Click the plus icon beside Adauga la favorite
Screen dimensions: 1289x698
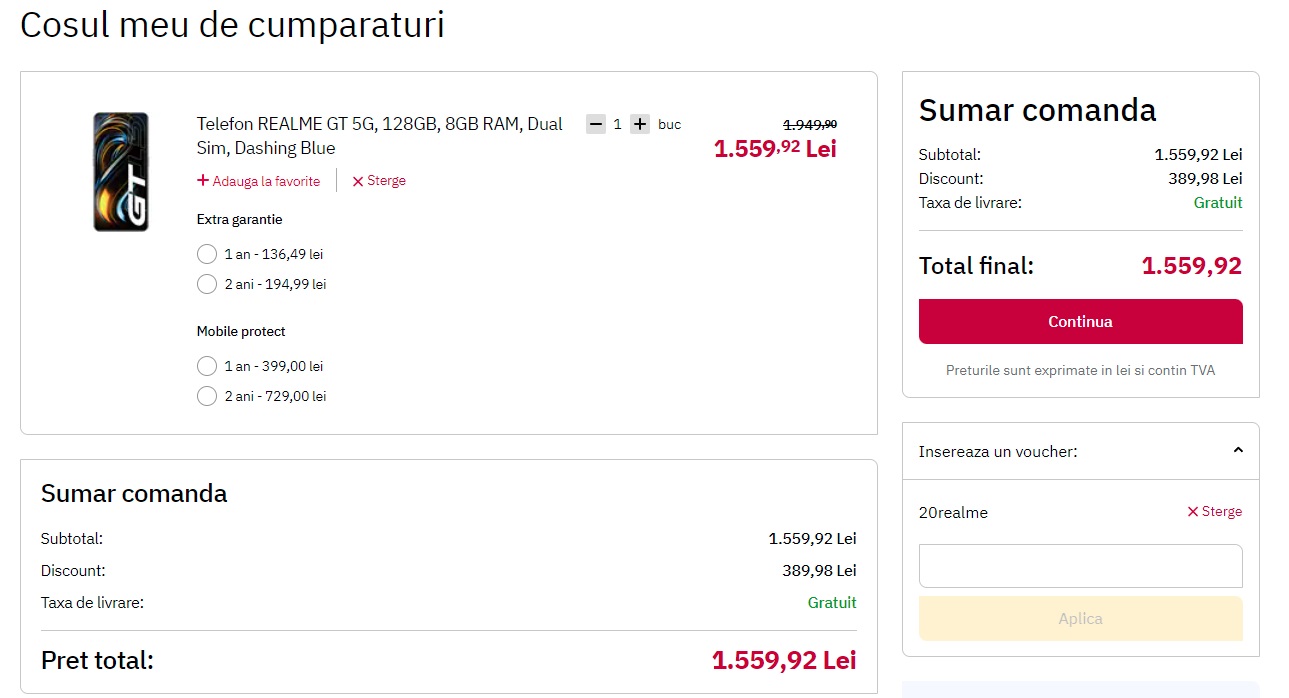click(203, 181)
